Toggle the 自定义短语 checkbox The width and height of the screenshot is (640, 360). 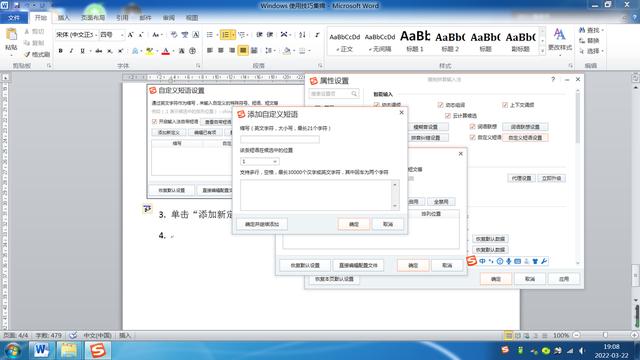click(472, 138)
